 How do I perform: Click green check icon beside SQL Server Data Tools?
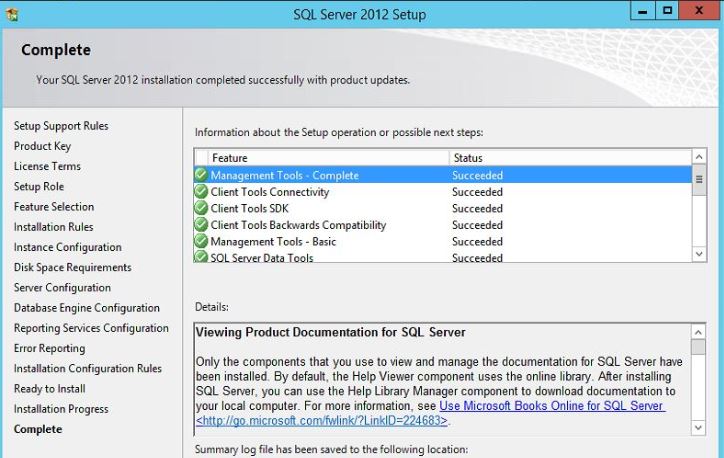tap(201, 257)
